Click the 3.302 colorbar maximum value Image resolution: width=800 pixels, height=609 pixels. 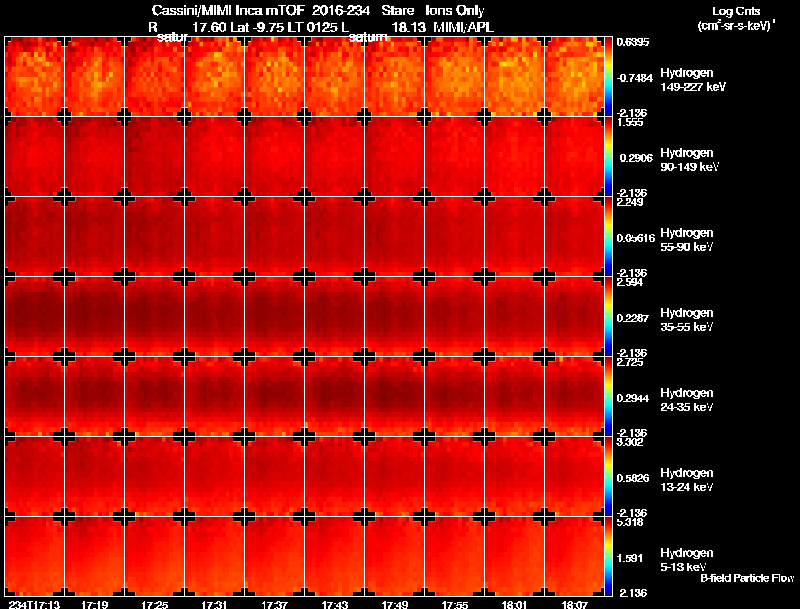(x=630, y=442)
